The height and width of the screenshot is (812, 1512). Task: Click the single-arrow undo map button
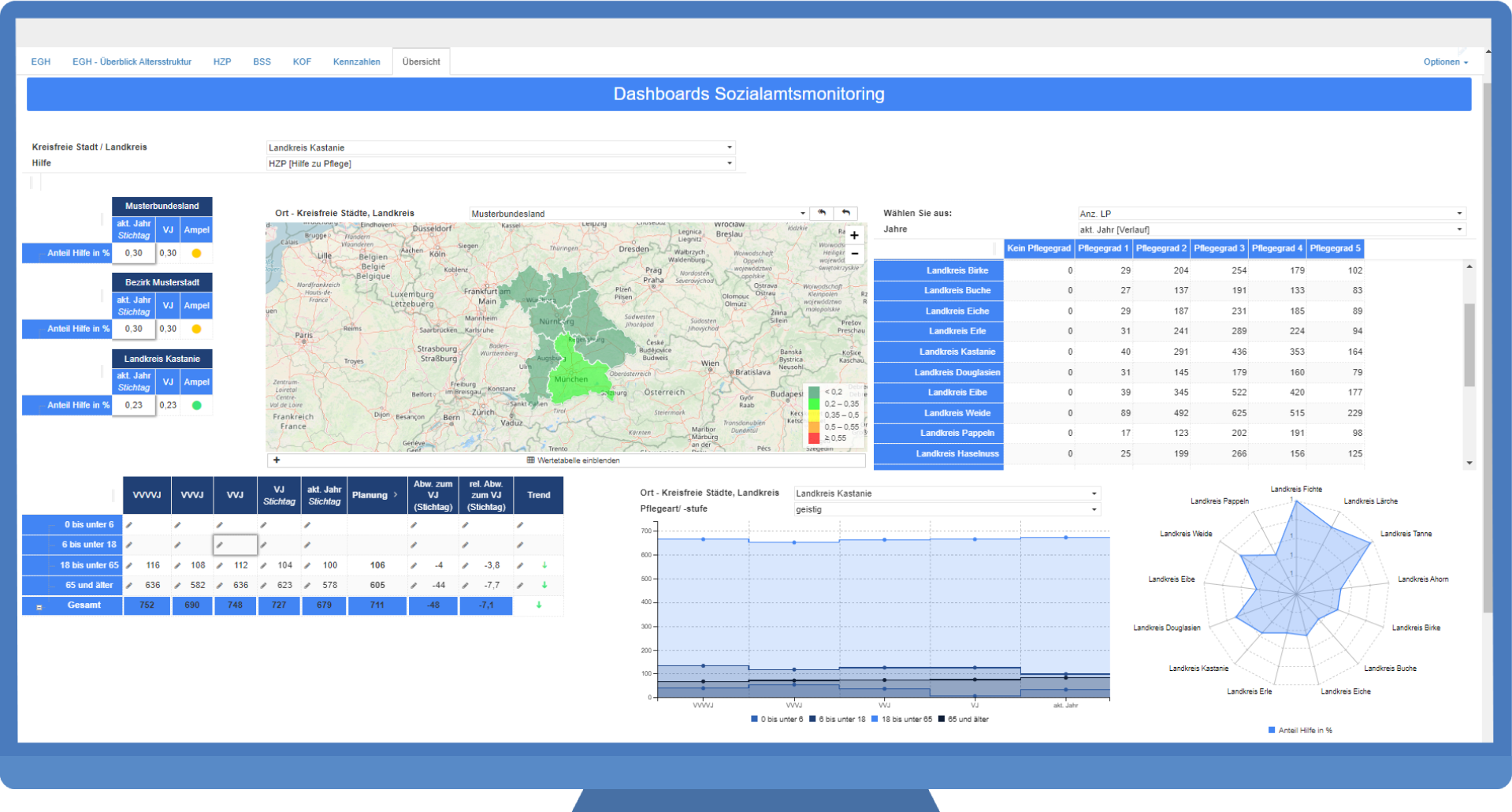coord(845,213)
